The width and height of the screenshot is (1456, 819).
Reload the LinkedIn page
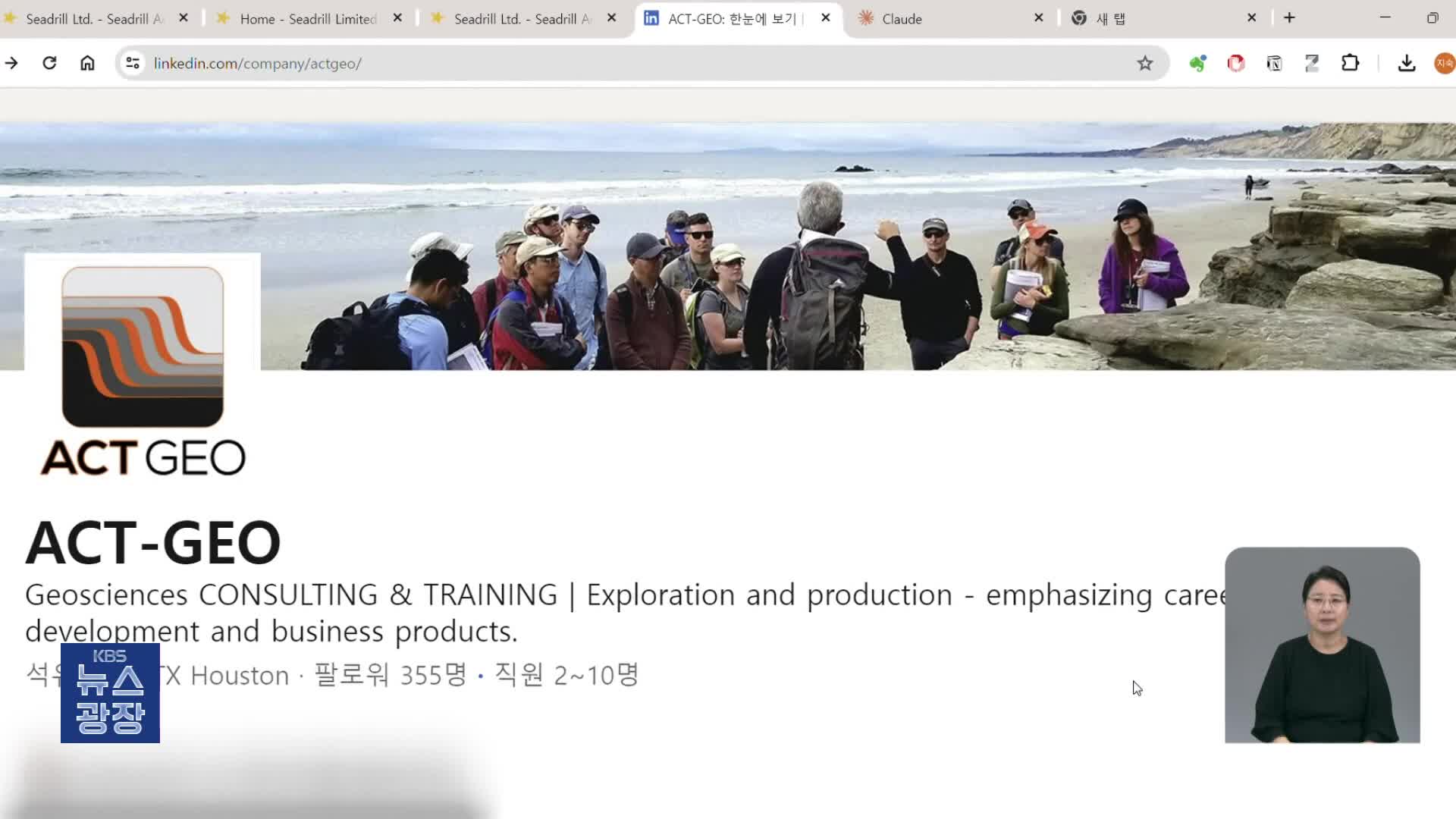pyautogui.click(x=49, y=63)
